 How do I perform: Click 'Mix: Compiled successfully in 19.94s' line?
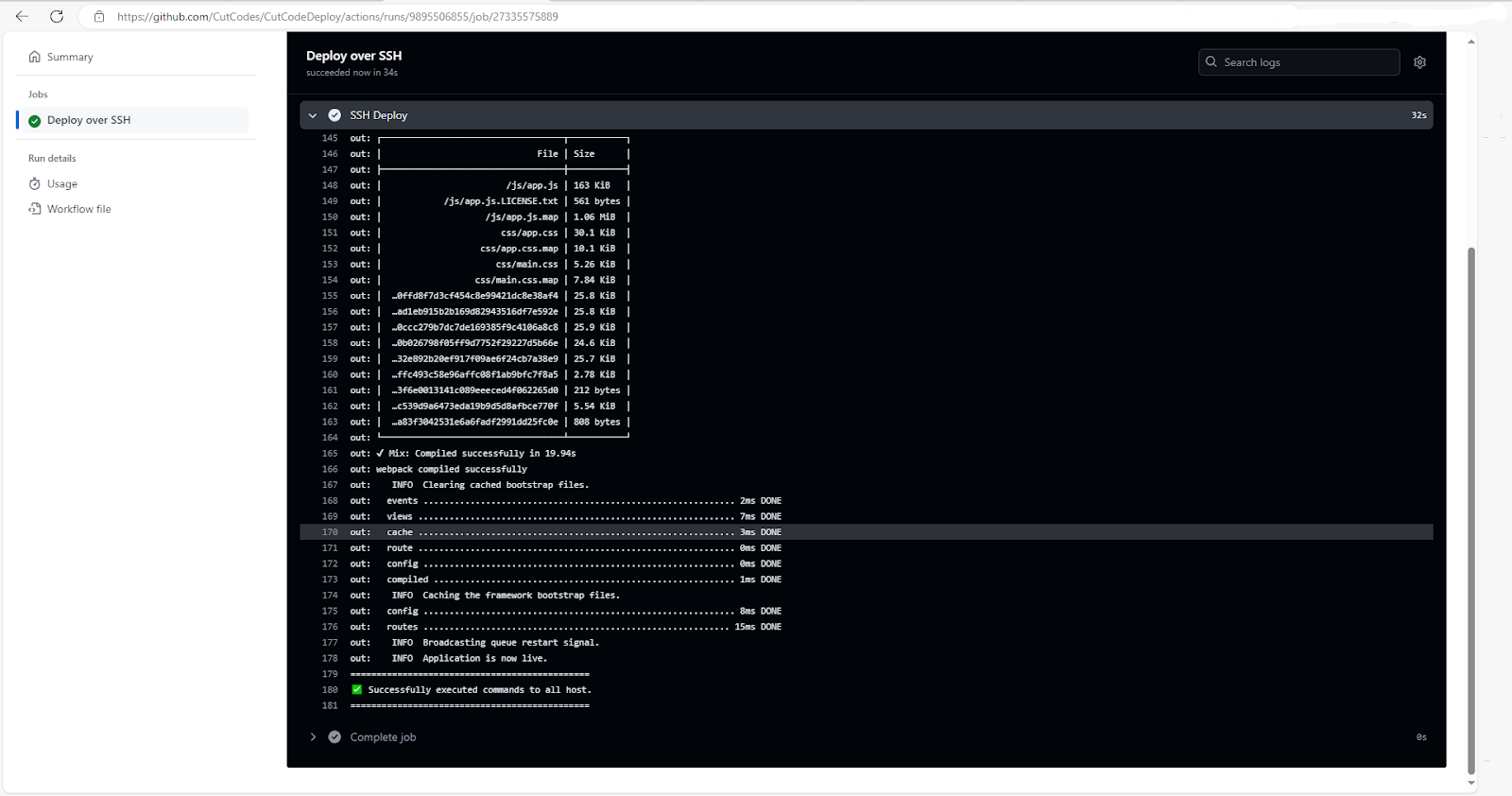point(482,454)
